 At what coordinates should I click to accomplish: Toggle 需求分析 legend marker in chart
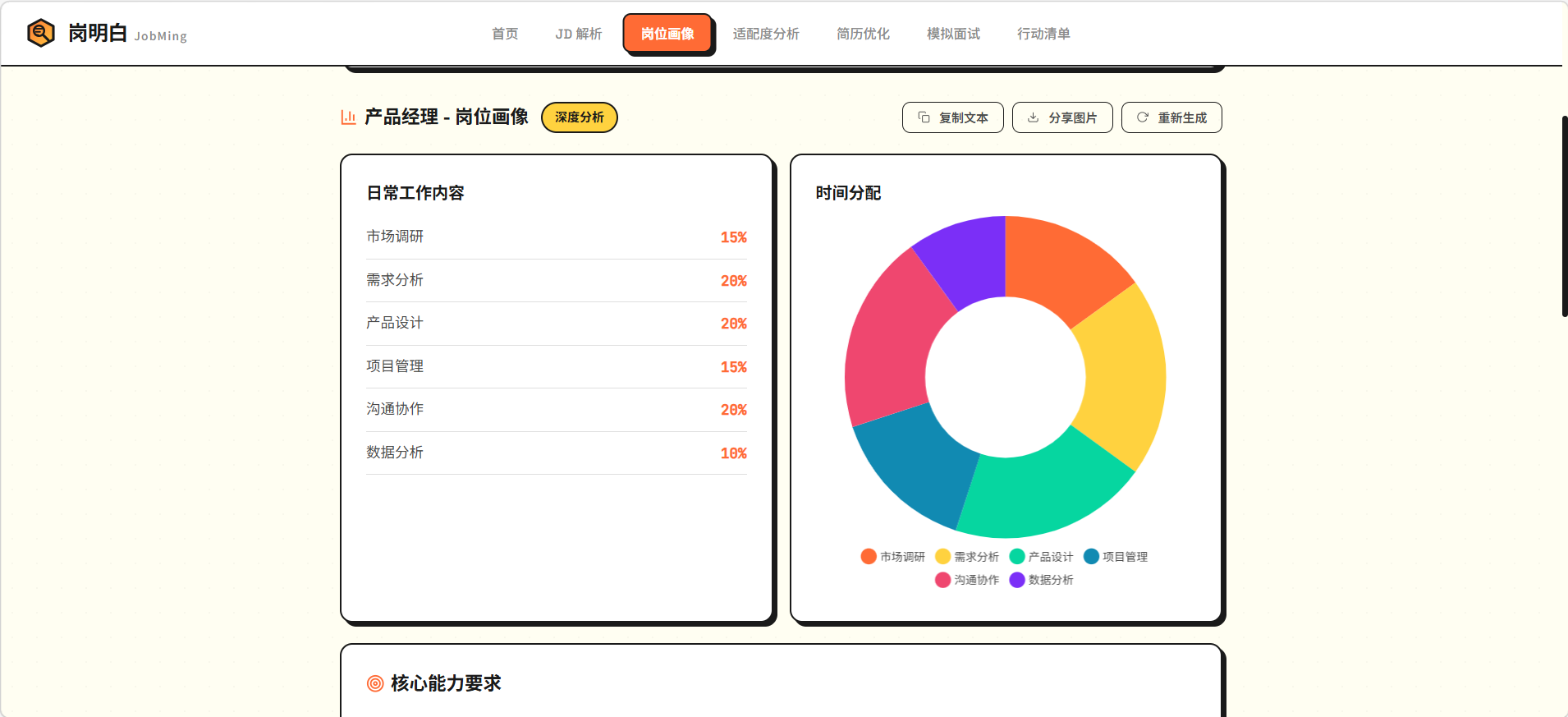942,557
